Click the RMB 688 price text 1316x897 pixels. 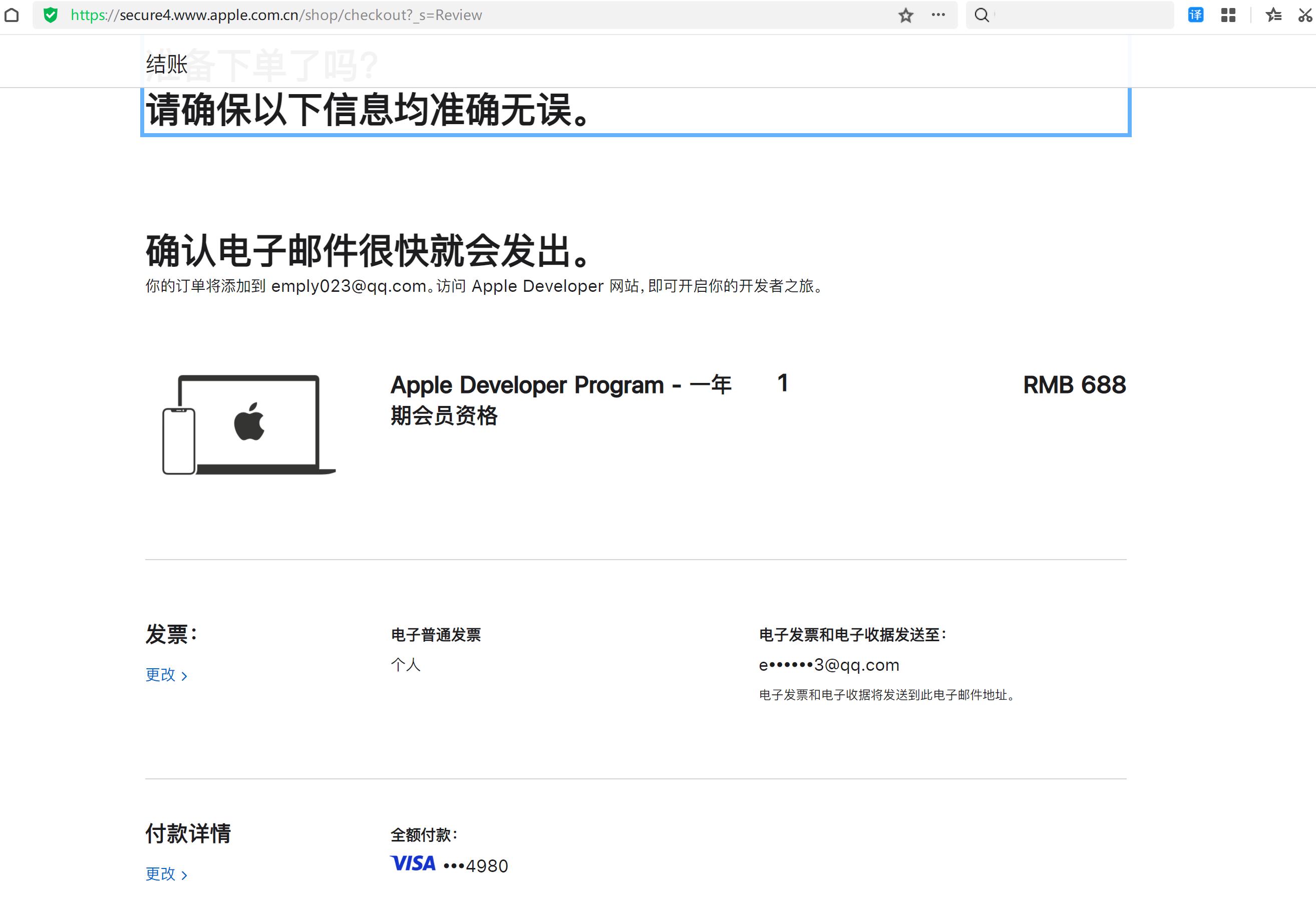pyautogui.click(x=1073, y=385)
